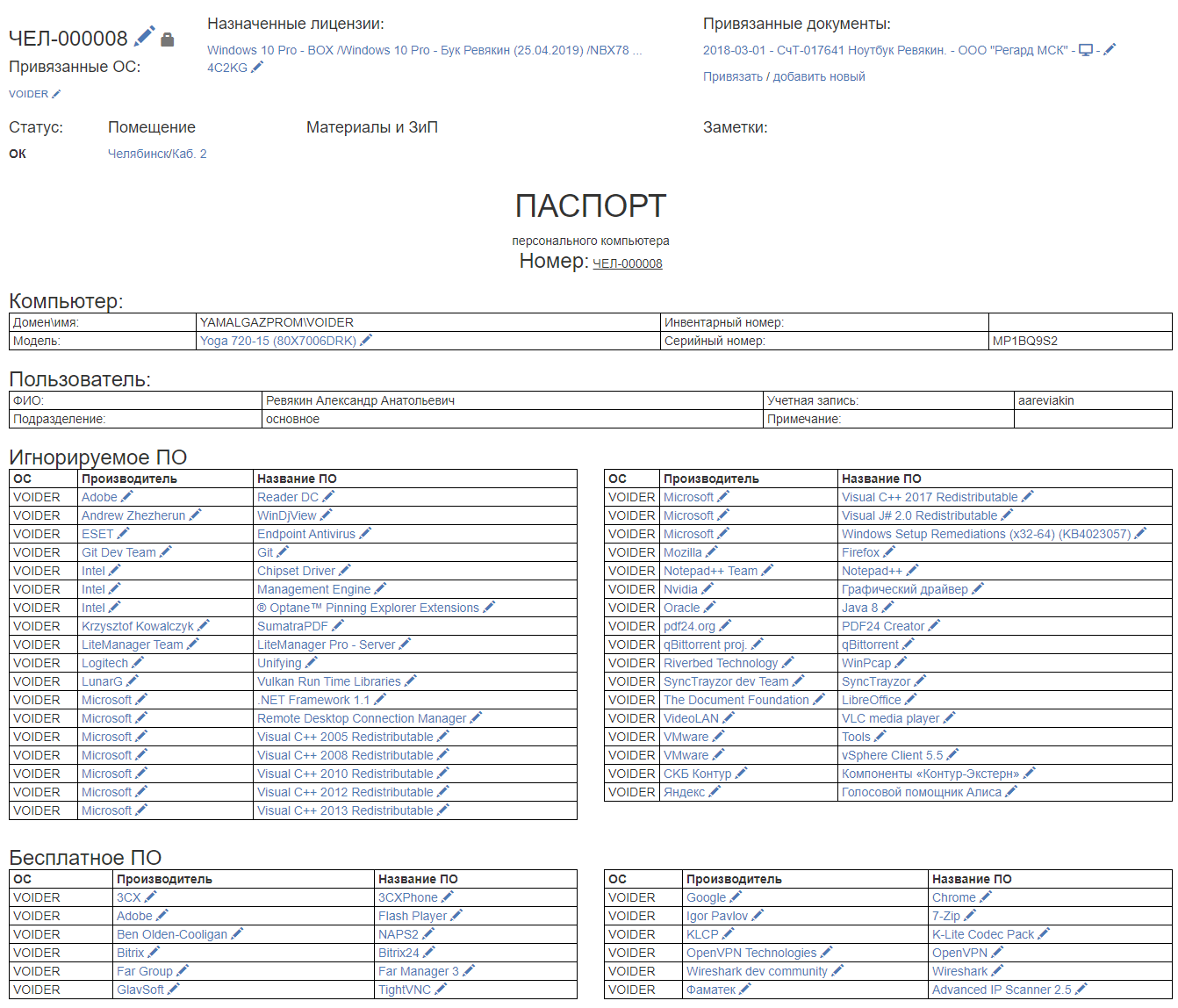Screen dimensions: 1178x1008
Task: Click the pencil after Chrome in free software
Action: 986,897
